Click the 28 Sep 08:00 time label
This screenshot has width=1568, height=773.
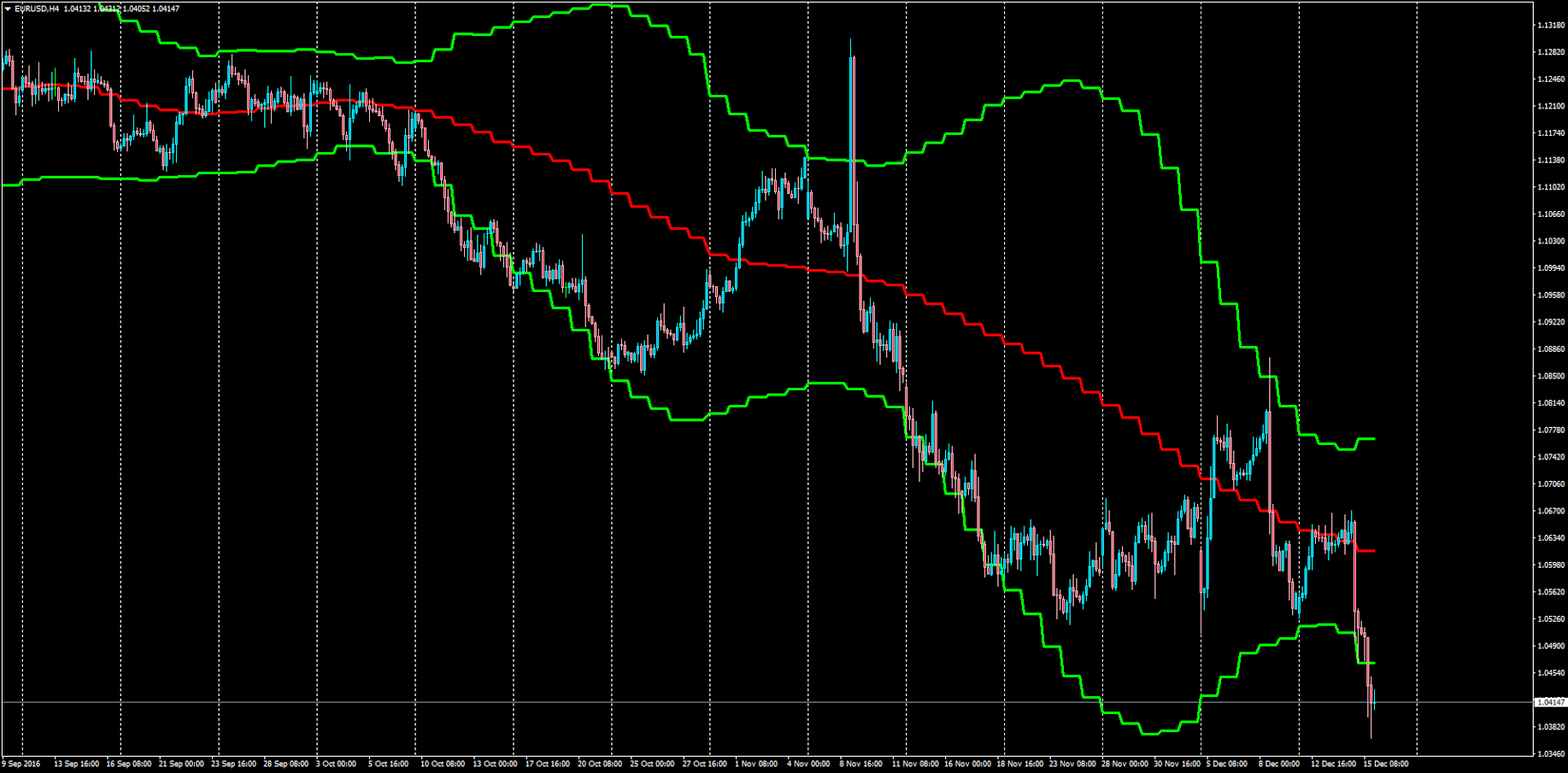point(286,764)
